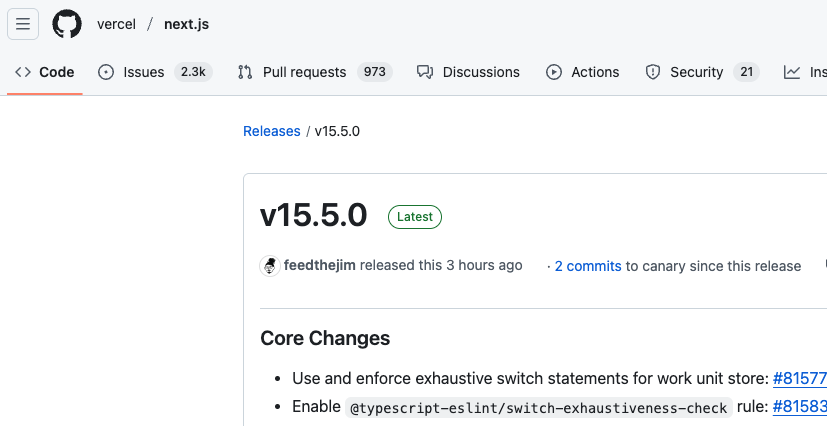This screenshot has height=426, width=827.
Task: Open the hamburger navigation menu
Action: pyautogui.click(x=23, y=24)
